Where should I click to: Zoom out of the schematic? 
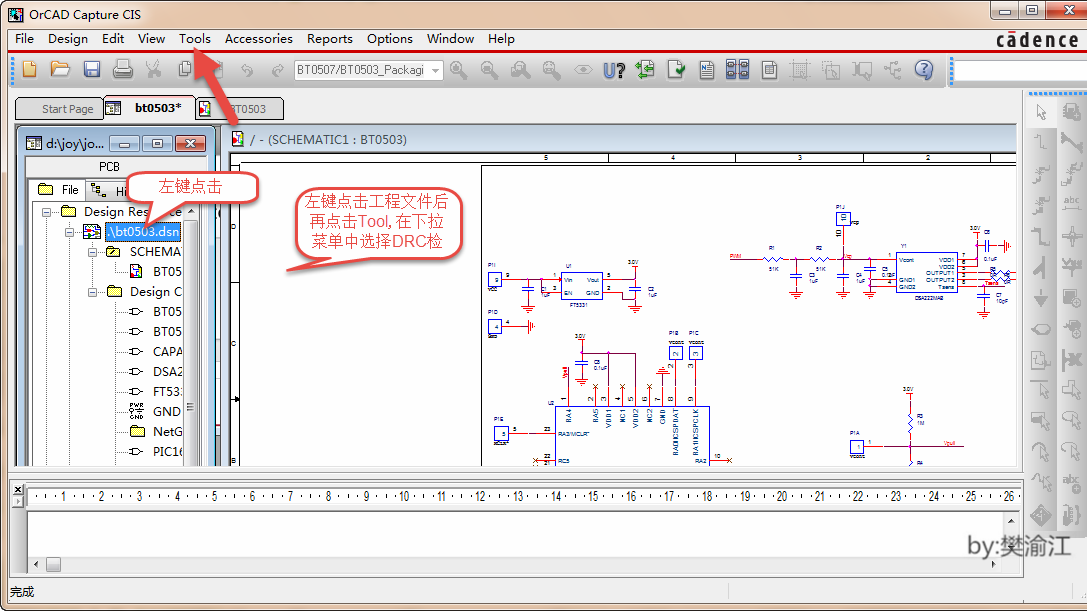point(489,69)
